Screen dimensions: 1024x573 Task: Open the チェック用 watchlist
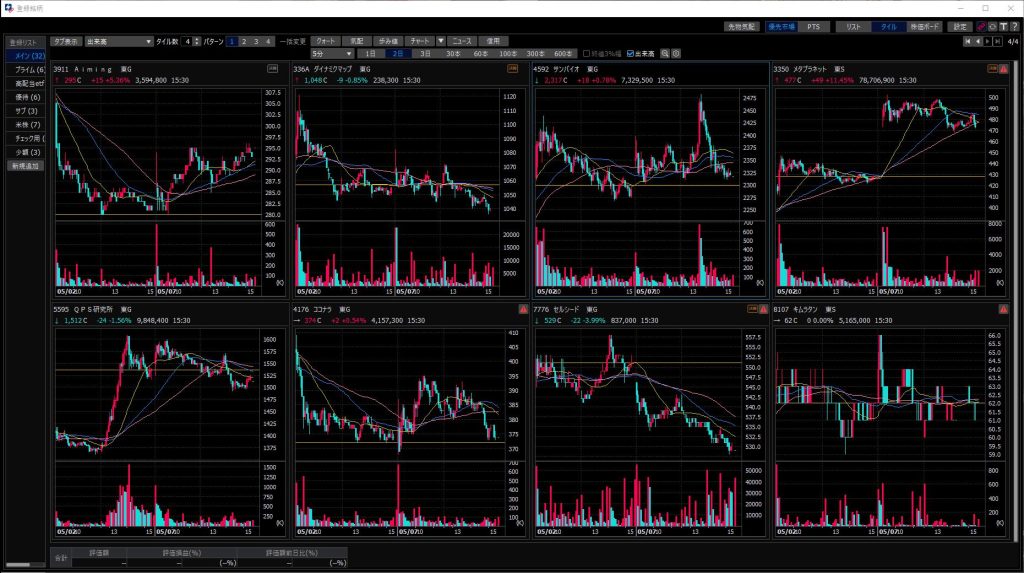pos(27,139)
